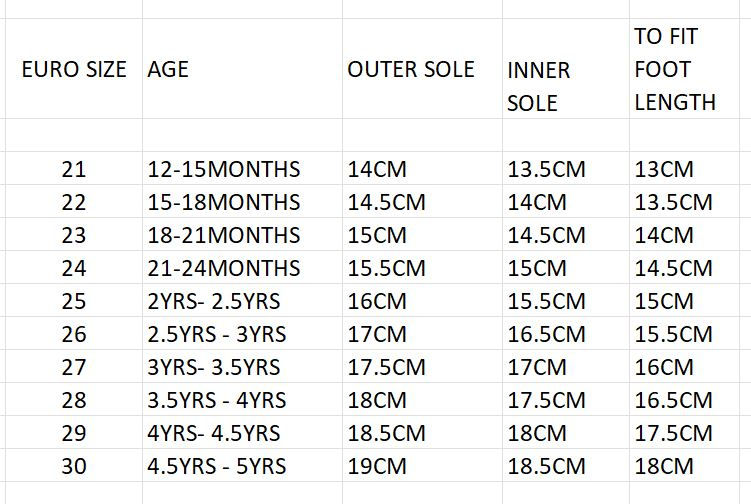Select the cell with euro size 21

[74, 169]
